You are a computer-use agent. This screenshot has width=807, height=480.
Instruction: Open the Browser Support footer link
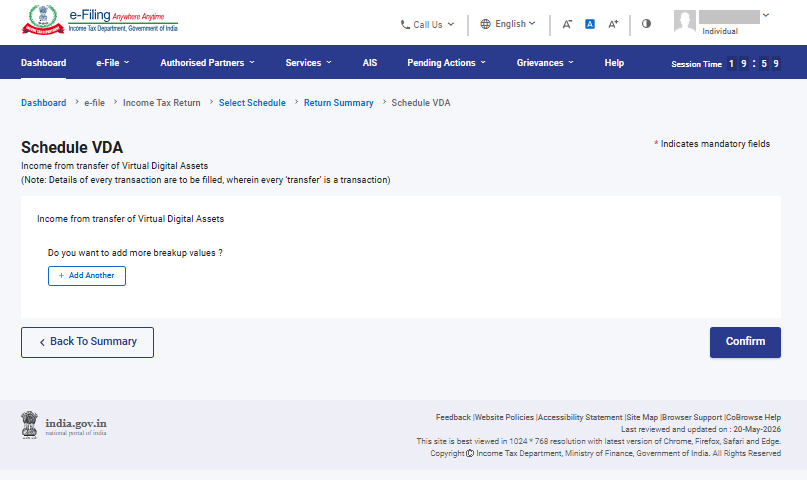tap(692, 417)
